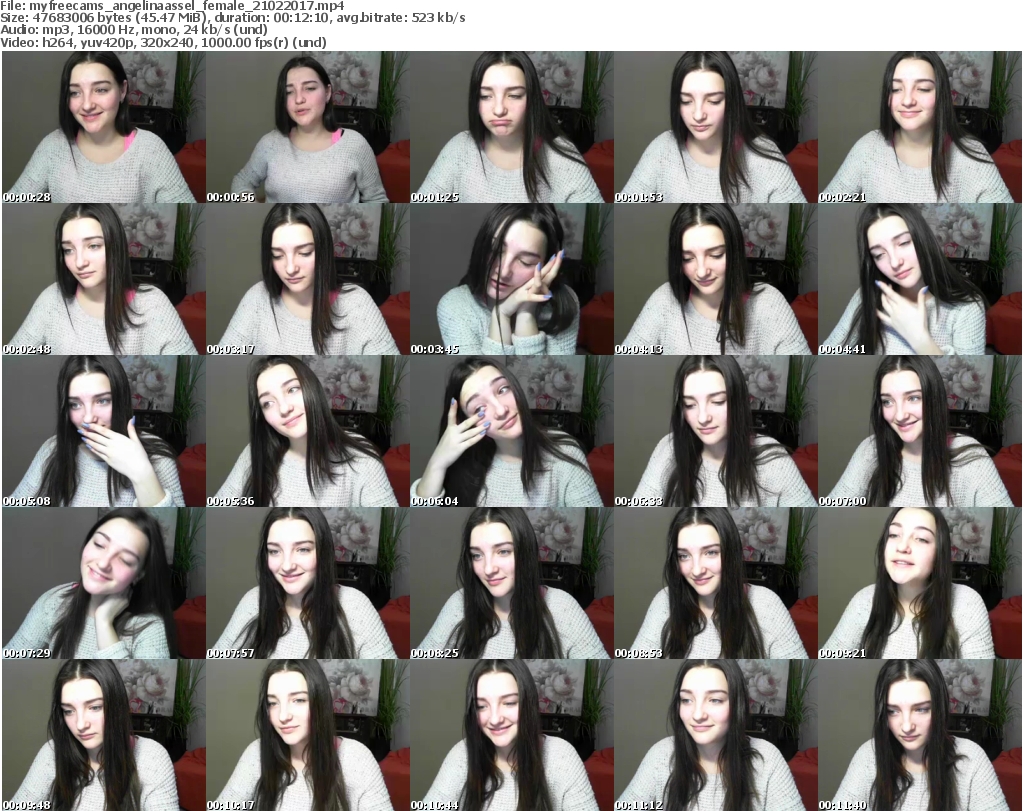Select the frame at 00:00:56
Image resolution: width=1024 pixels, height=811 pixels.
[308, 127]
